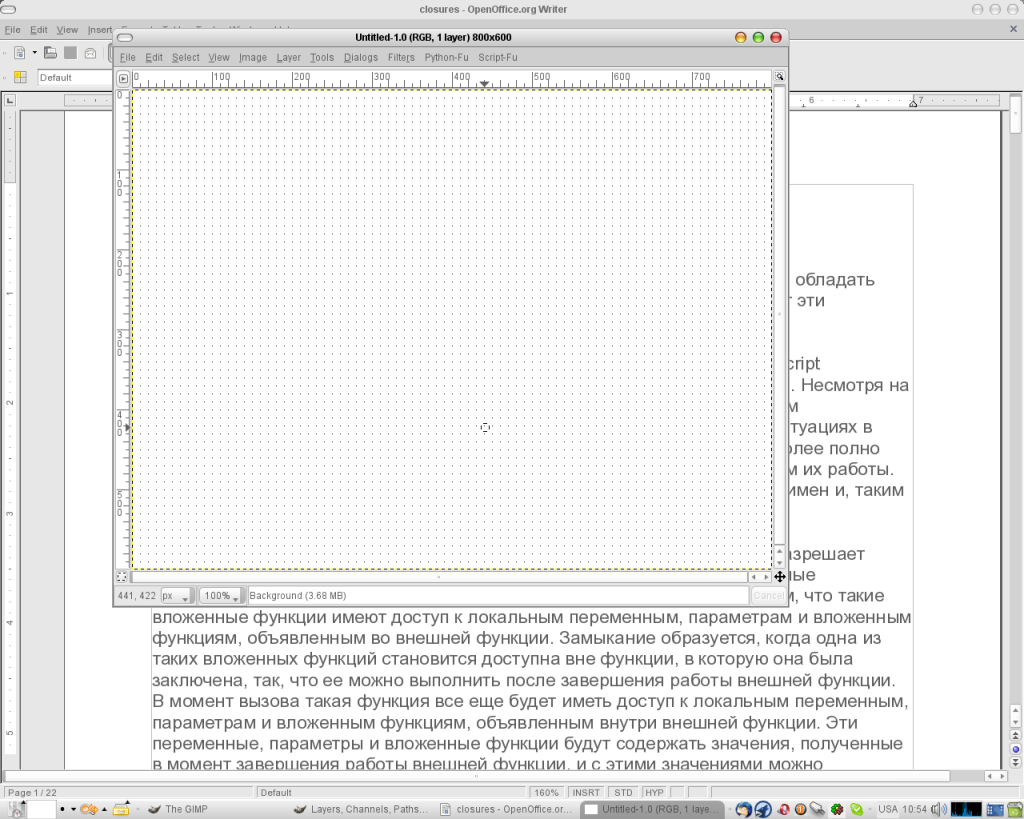1024x819 pixels.
Task: Open the Filters menu in GIMP
Action: 401,57
